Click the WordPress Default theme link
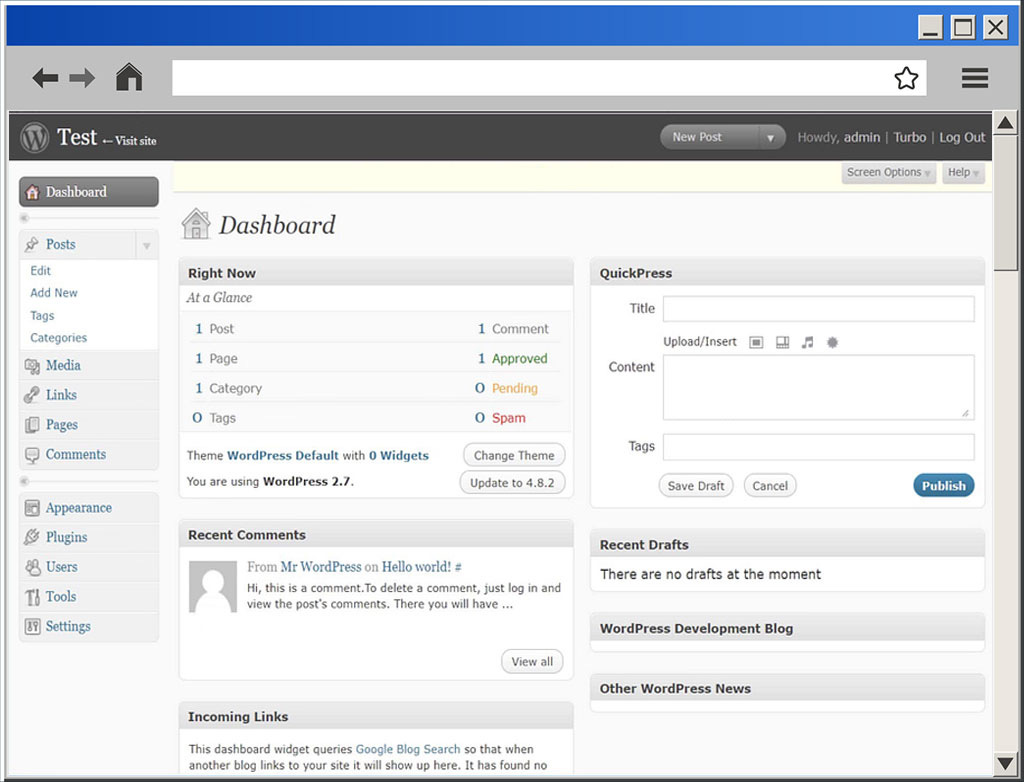Image resolution: width=1024 pixels, height=782 pixels. coord(283,455)
